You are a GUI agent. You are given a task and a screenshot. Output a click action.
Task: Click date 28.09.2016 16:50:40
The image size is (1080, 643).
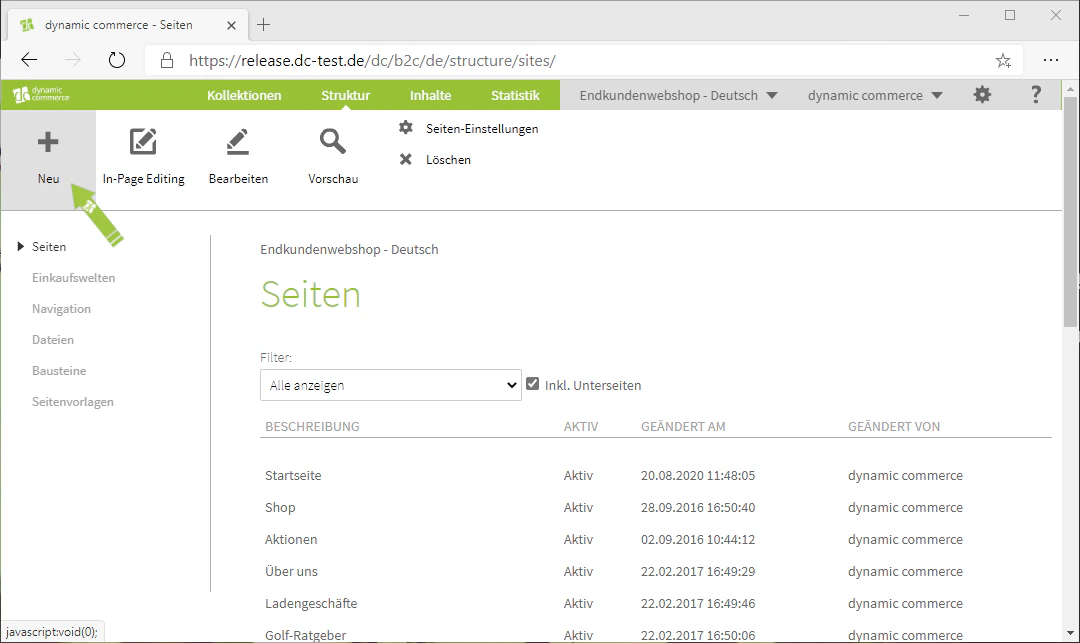click(x=698, y=507)
